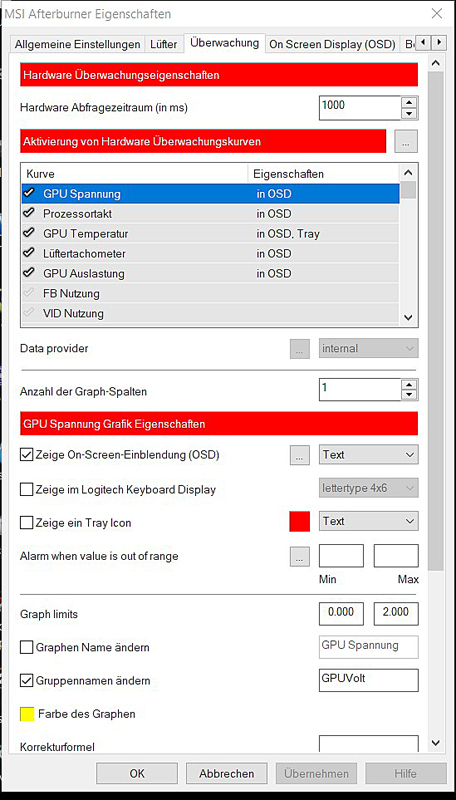
Task: Click the Eigenschaften column header
Action: (324, 174)
